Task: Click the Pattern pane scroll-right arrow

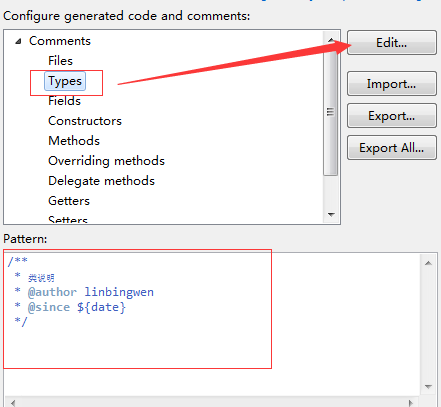Action: pos(411,403)
